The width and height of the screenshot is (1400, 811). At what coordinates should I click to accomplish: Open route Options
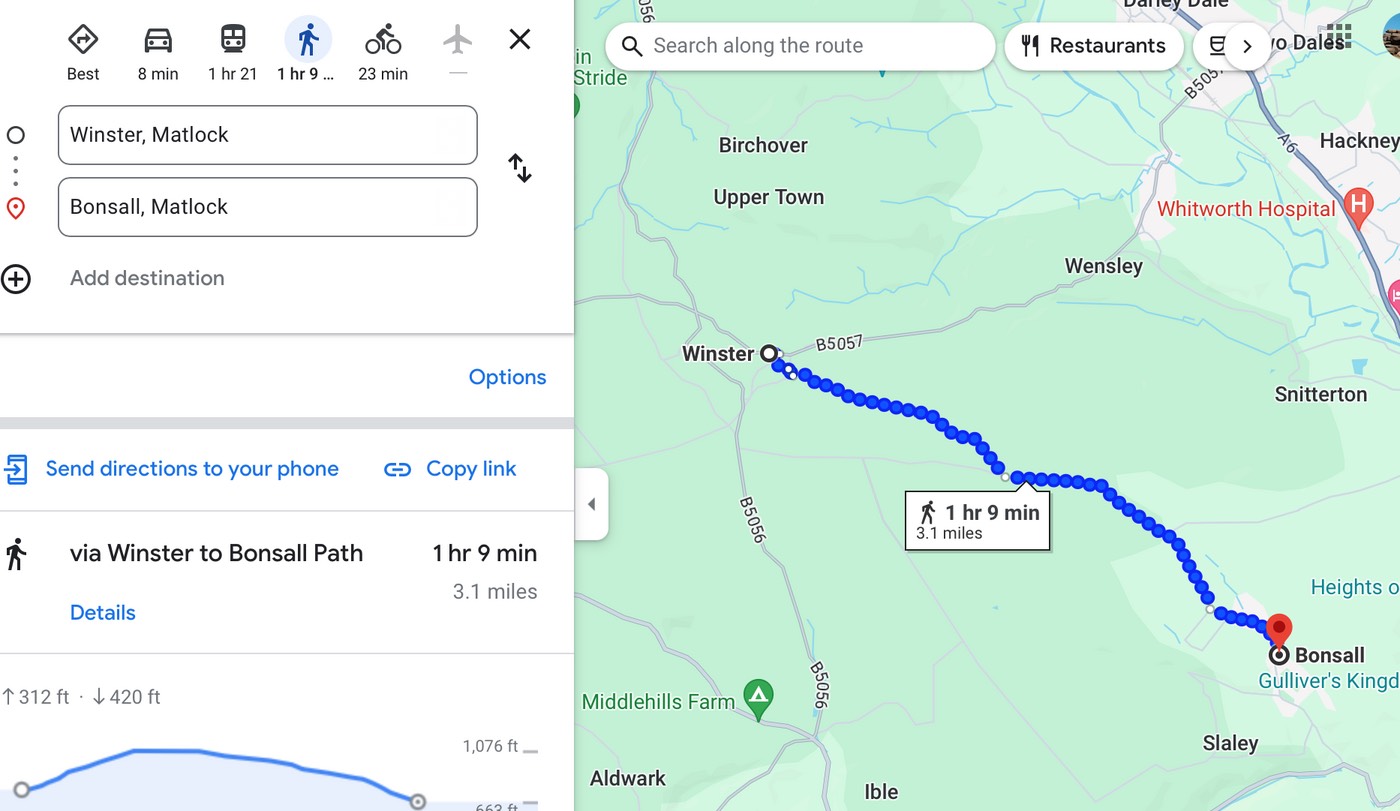pos(507,377)
